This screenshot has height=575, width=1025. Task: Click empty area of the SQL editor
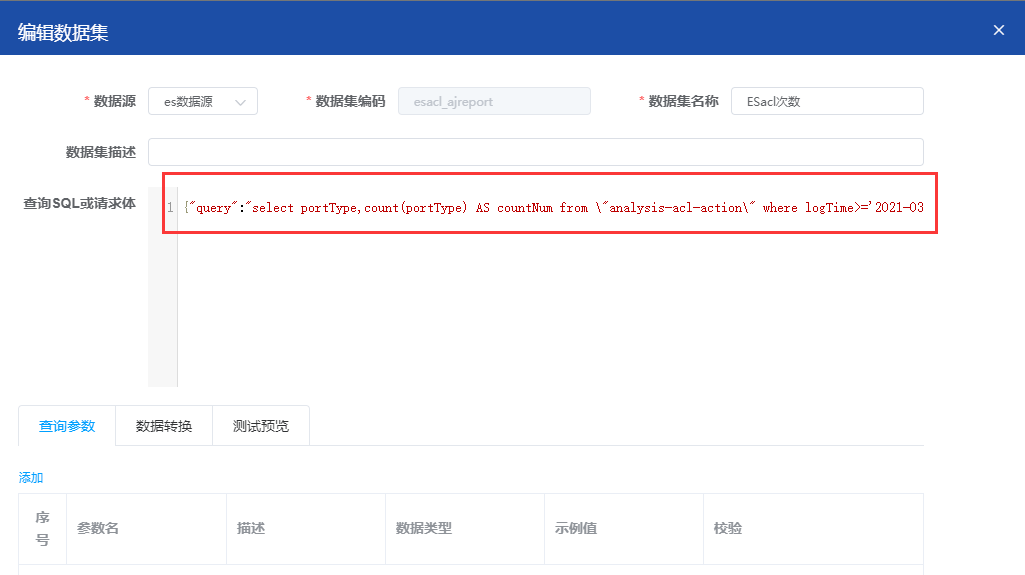[x=550, y=310]
